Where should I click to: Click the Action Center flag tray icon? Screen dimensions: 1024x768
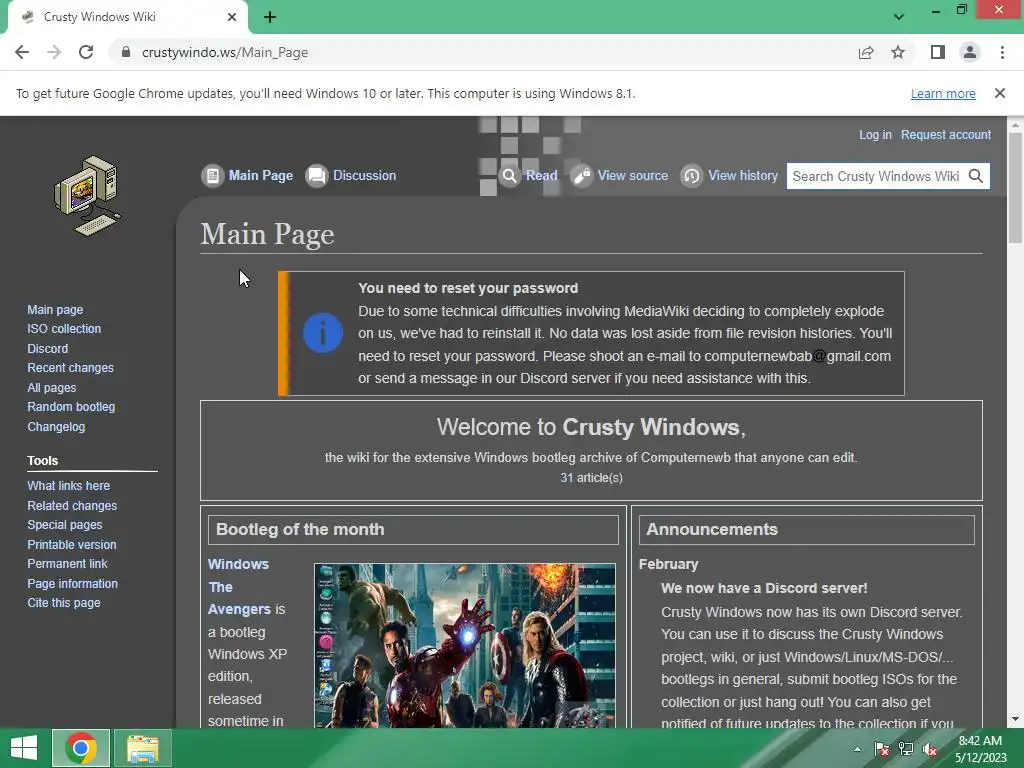coord(882,749)
